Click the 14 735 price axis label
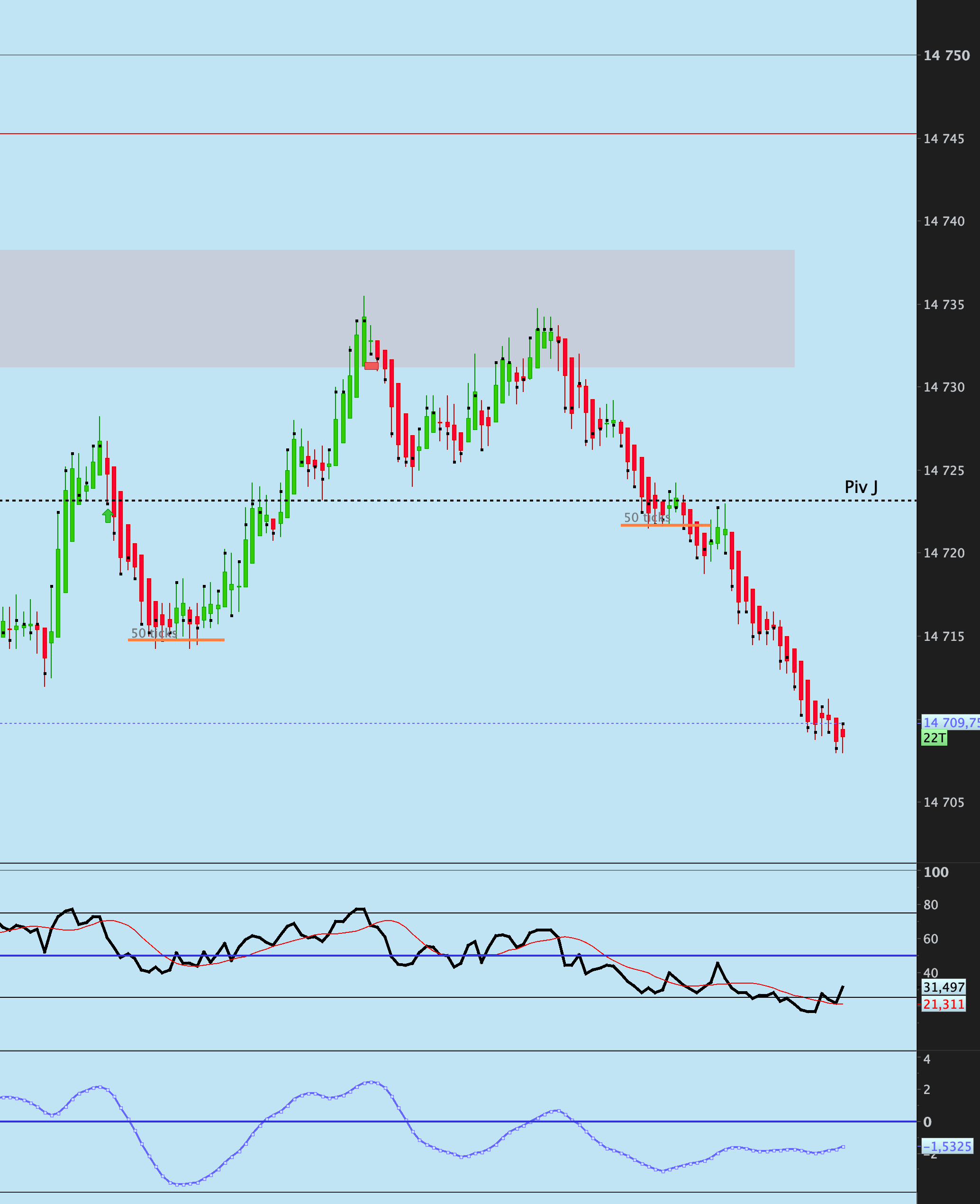The width and height of the screenshot is (980, 1204). click(944, 304)
